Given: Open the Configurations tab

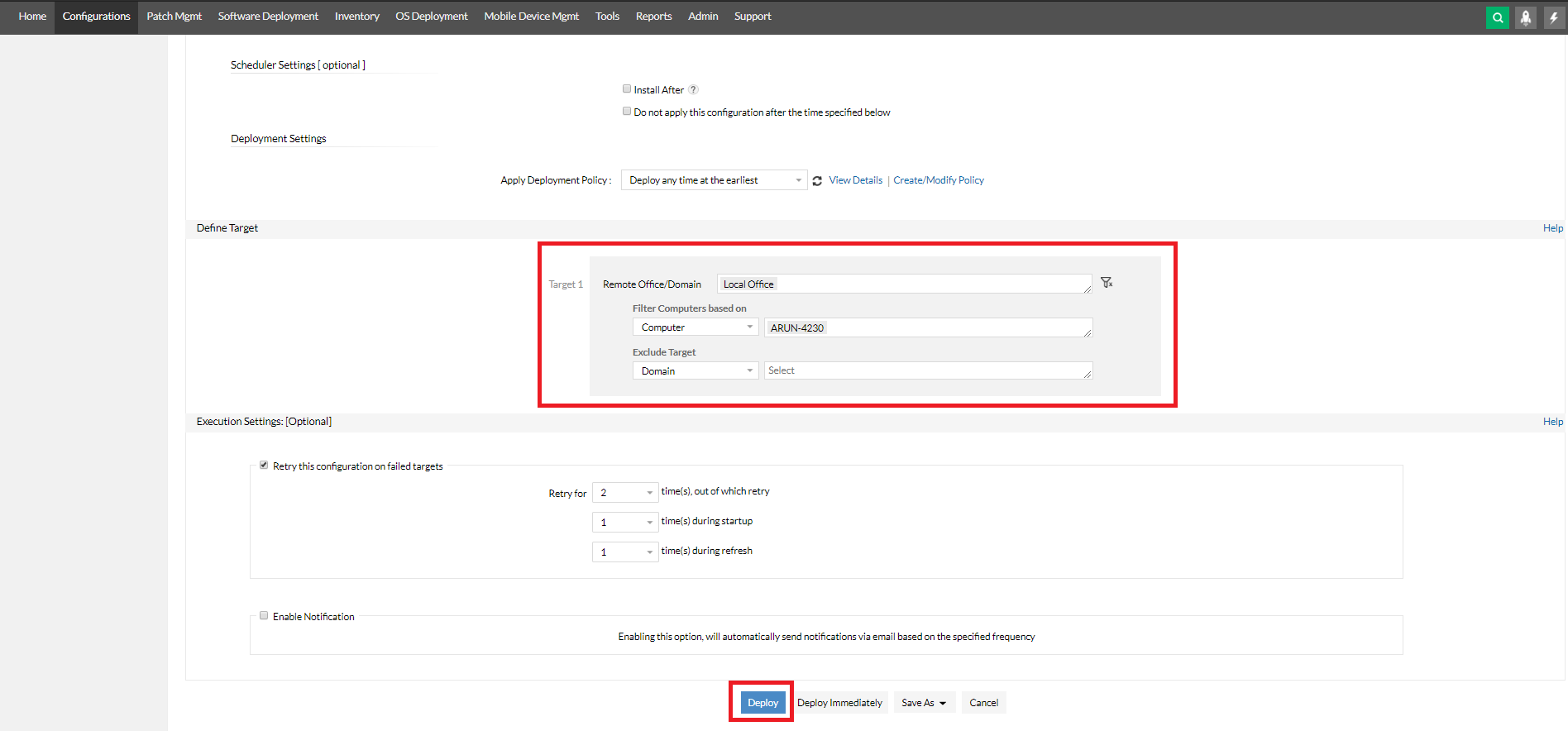Looking at the screenshot, I should [x=97, y=17].
